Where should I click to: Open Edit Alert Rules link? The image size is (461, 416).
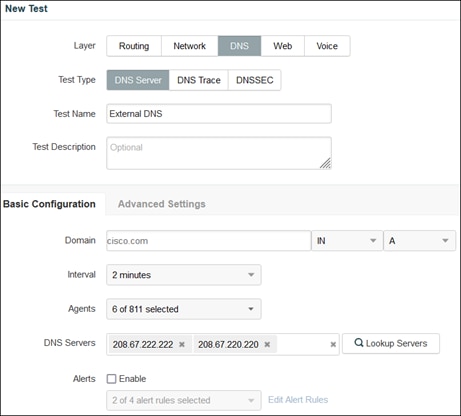tap(298, 400)
